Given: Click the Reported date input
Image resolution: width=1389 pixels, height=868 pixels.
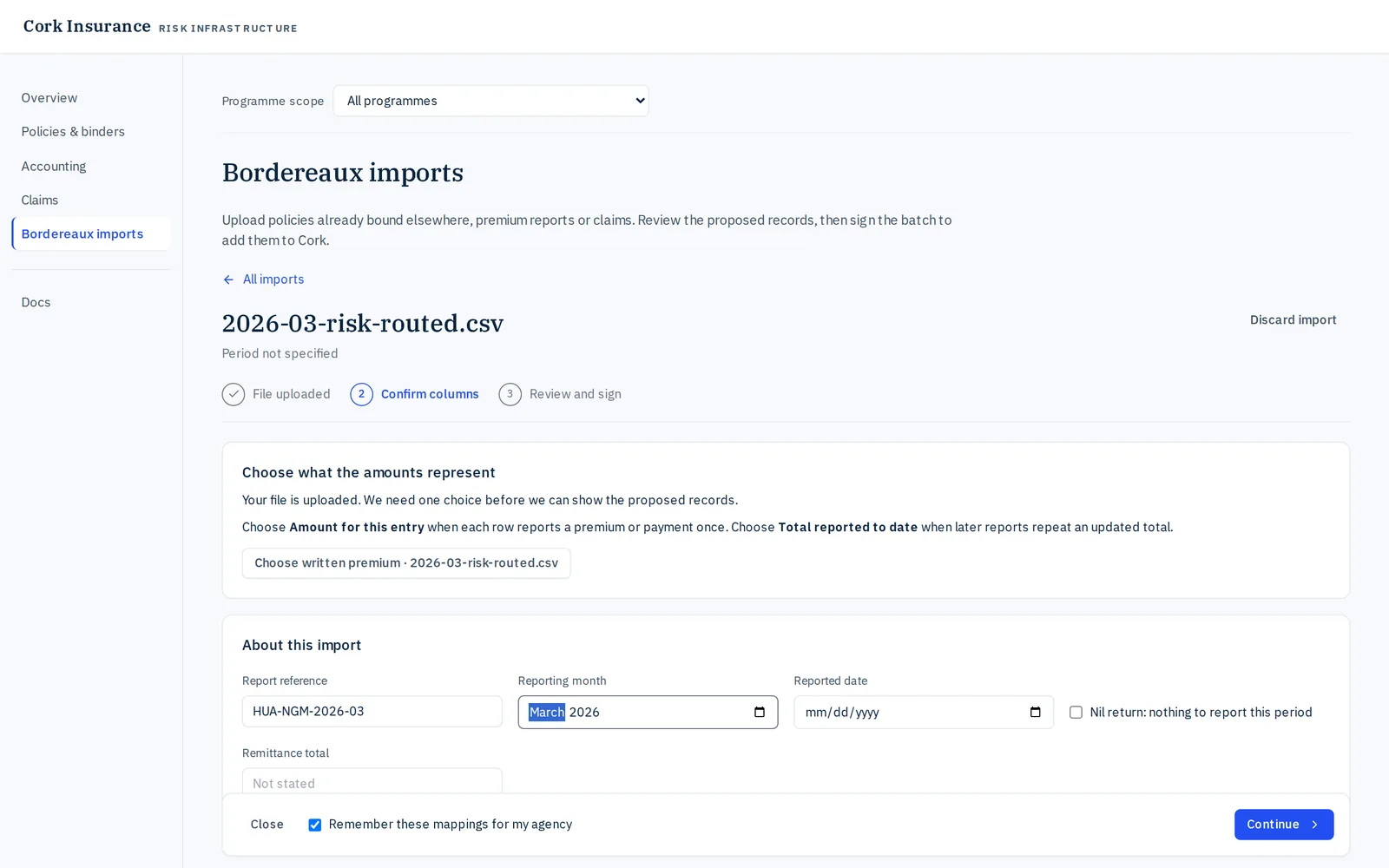Looking at the screenshot, I should tap(924, 712).
